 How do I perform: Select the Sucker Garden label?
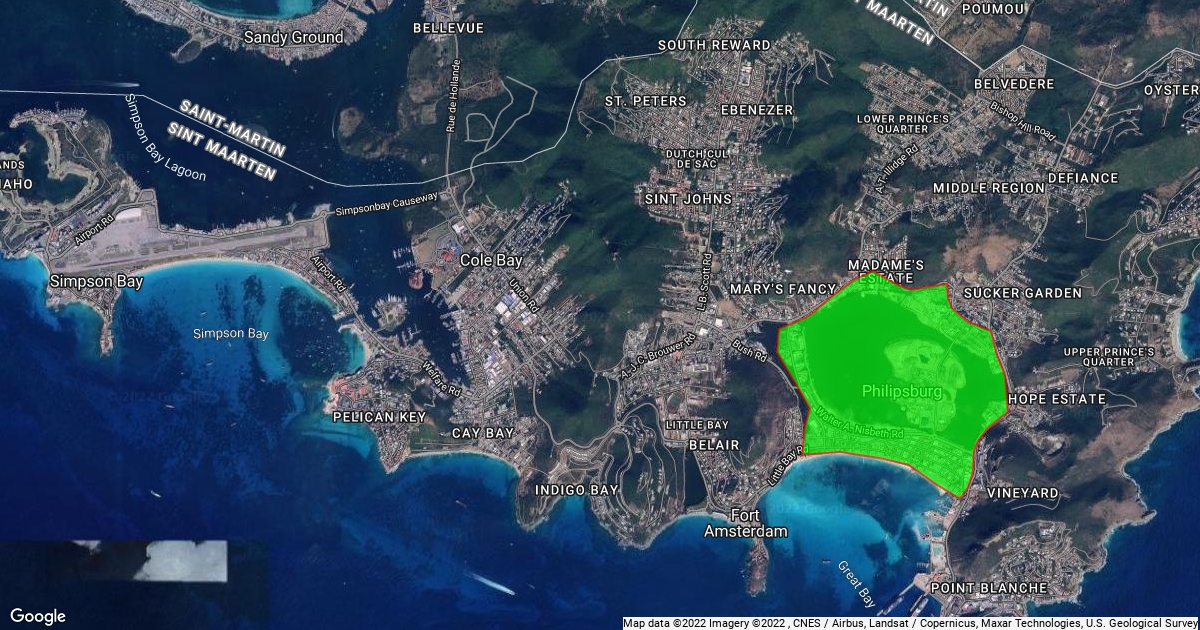tap(1022, 293)
